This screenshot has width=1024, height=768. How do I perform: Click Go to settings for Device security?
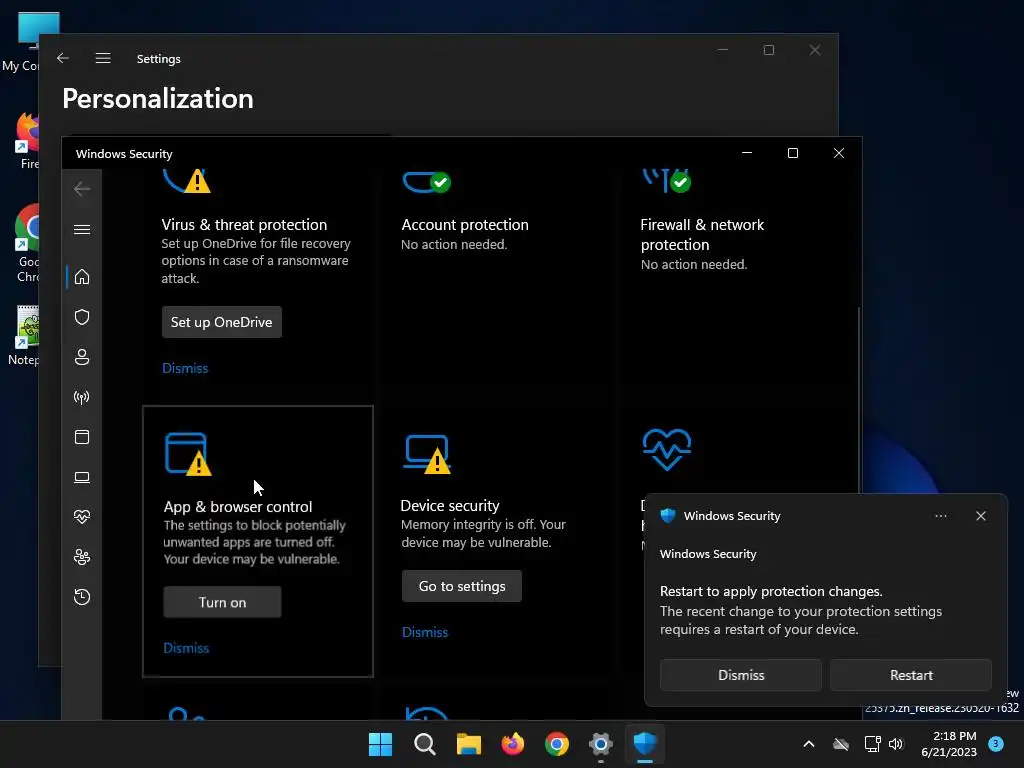(462, 586)
